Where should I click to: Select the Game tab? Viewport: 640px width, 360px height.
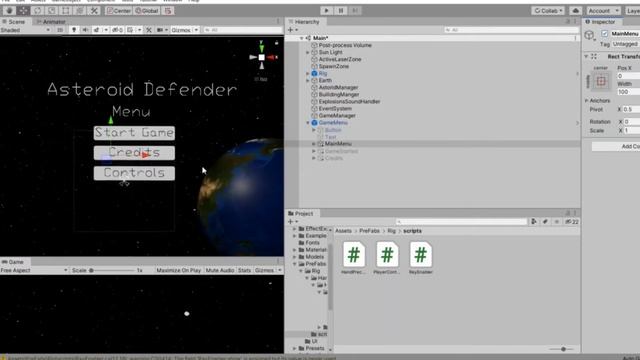pos(13,262)
